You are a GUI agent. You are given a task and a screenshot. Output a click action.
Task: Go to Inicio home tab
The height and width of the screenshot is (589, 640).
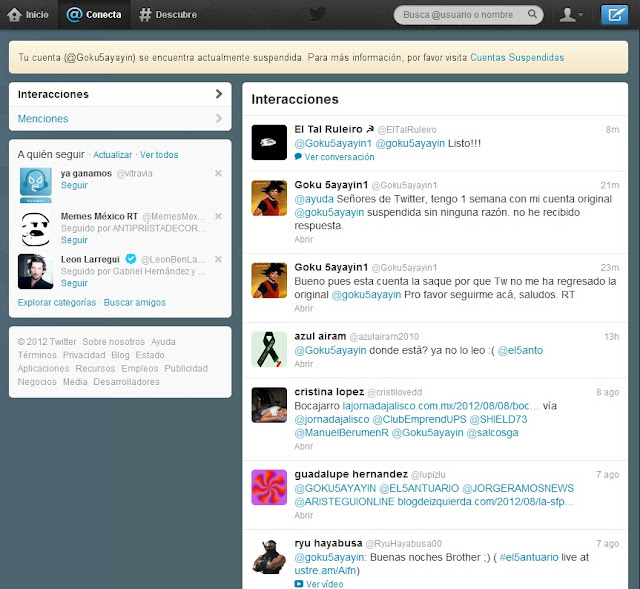[x=28, y=15]
